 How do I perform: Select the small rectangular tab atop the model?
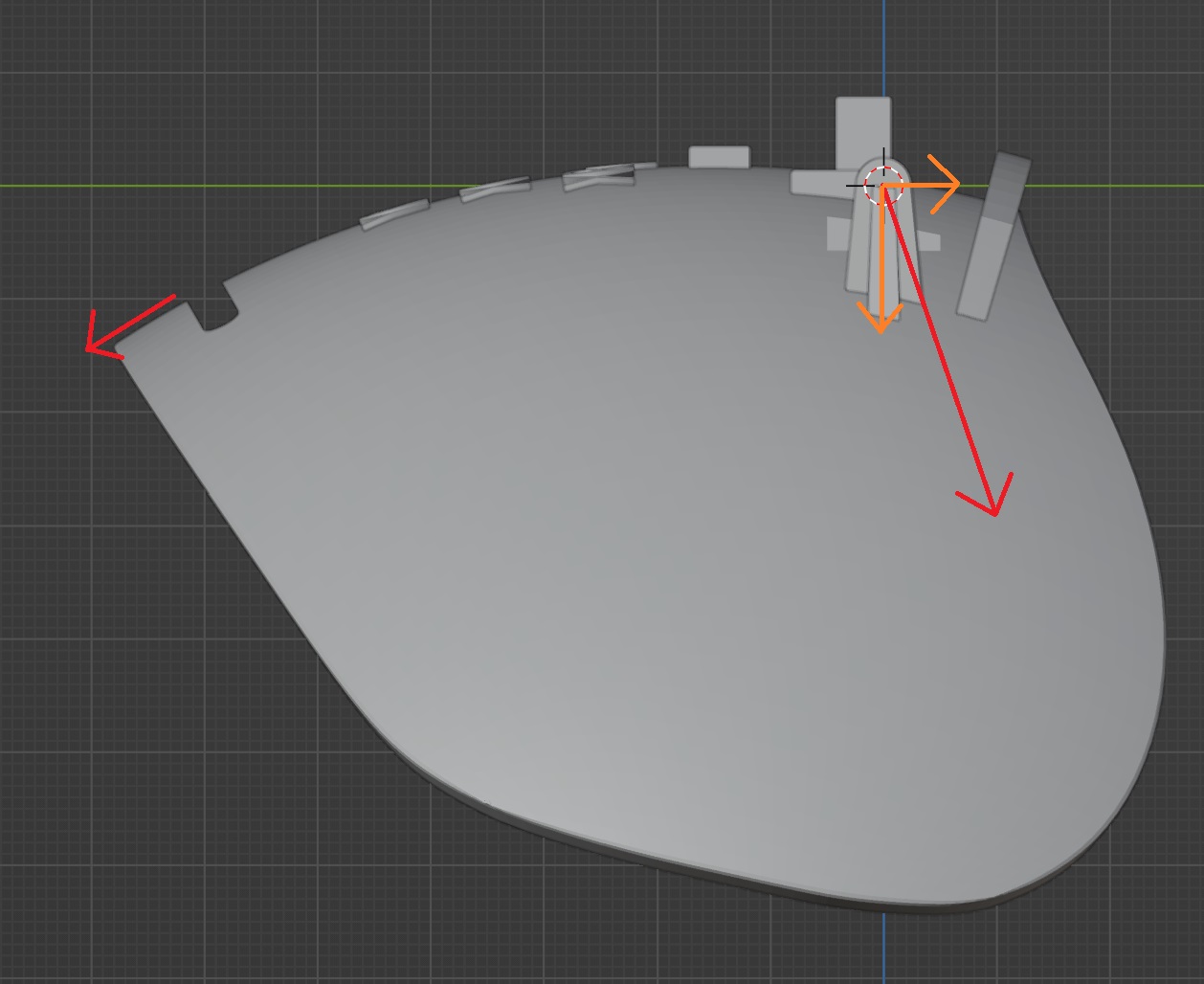click(x=719, y=157)
